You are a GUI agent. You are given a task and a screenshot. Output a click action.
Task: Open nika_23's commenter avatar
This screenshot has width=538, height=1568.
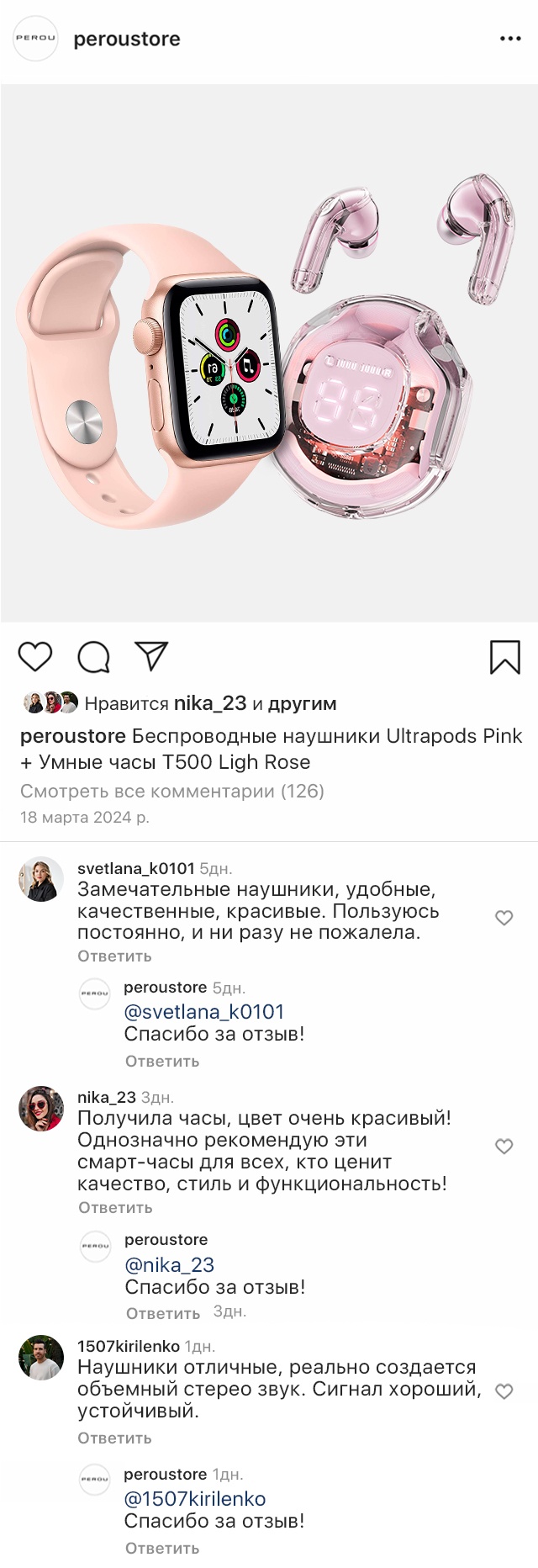[x=41, y=1108]
